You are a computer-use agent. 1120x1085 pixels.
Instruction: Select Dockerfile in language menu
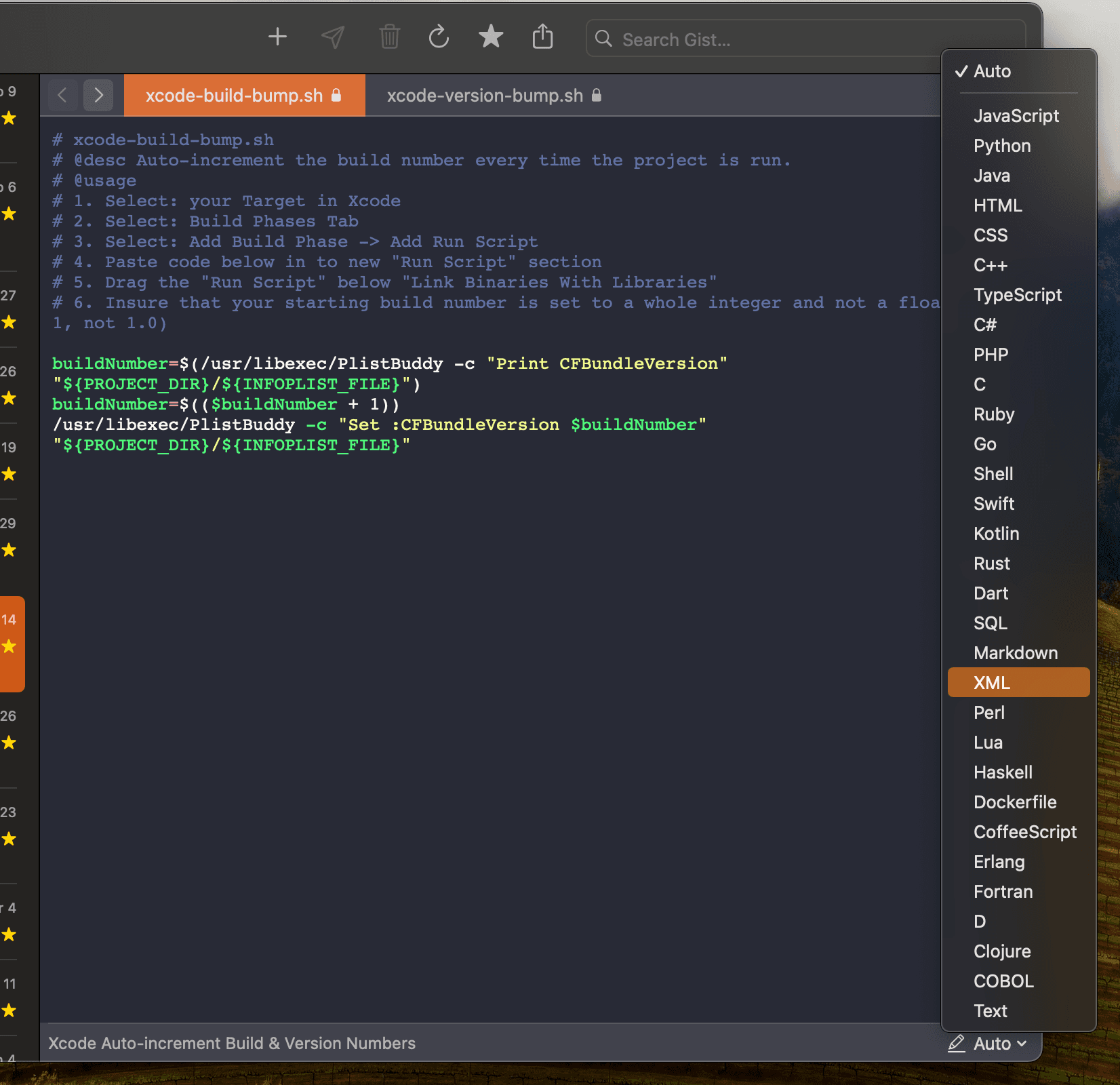point(1018,802)
